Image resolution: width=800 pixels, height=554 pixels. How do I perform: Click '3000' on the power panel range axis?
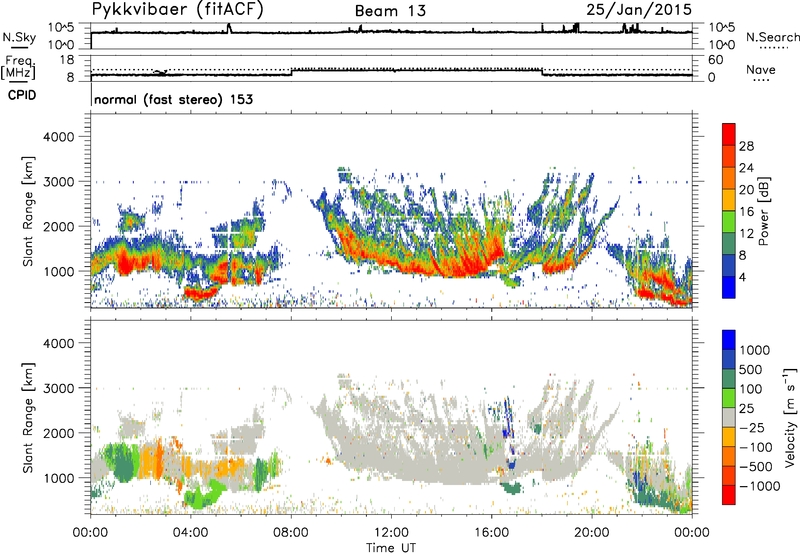[x=58, y=182]
